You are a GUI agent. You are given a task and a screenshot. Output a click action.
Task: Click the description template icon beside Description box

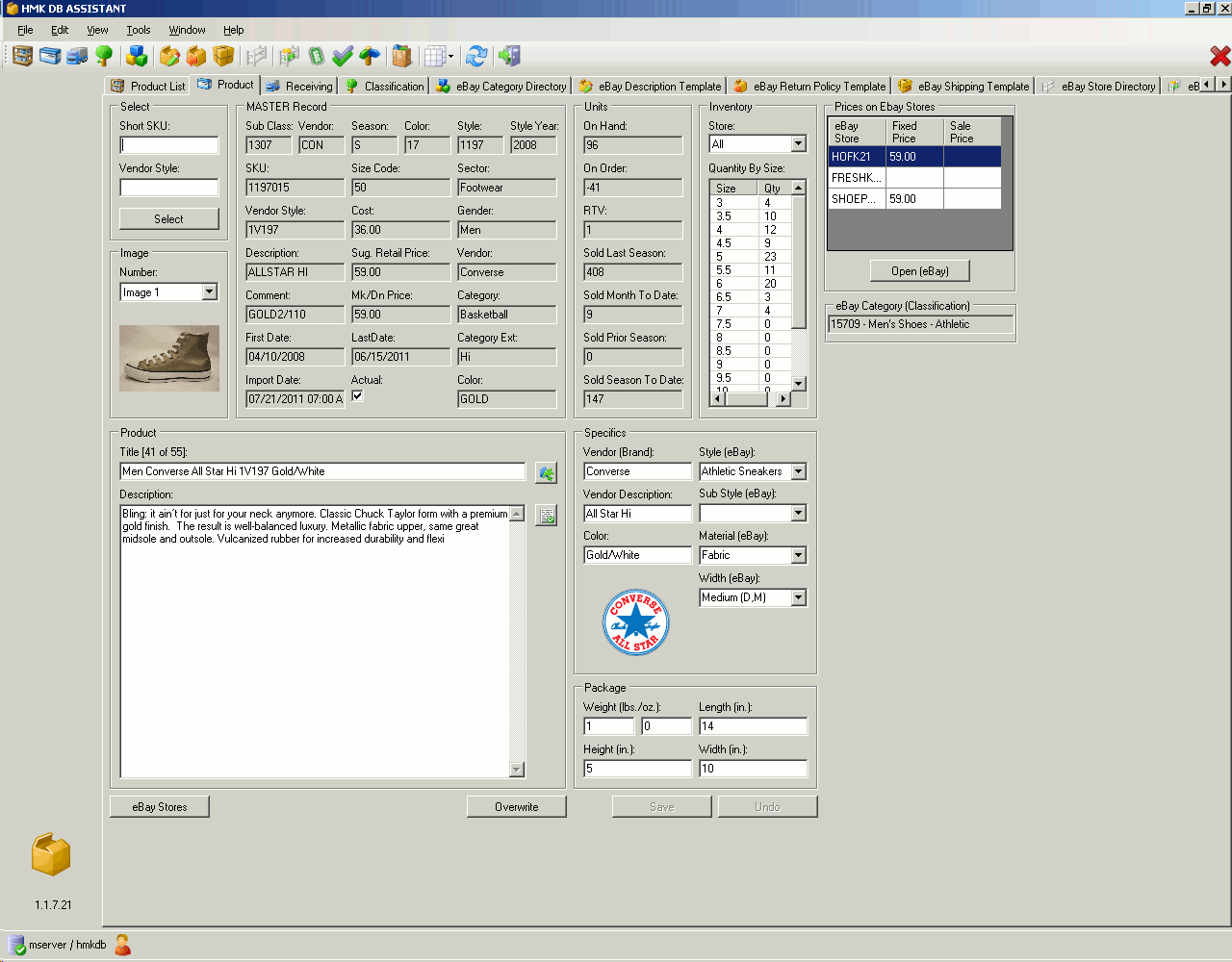coord(547,517)
